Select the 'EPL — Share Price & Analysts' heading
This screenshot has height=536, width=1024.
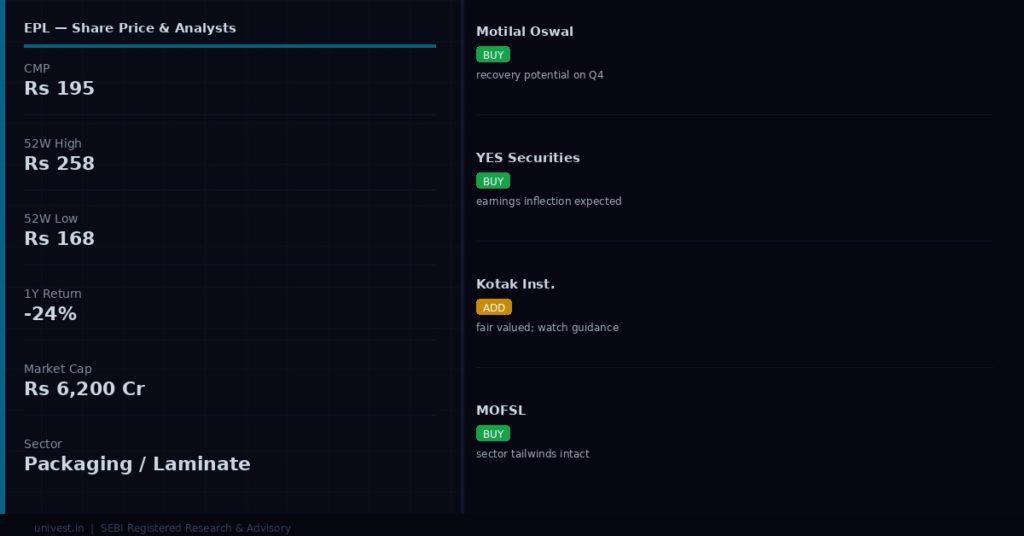[x=130, y=28]
